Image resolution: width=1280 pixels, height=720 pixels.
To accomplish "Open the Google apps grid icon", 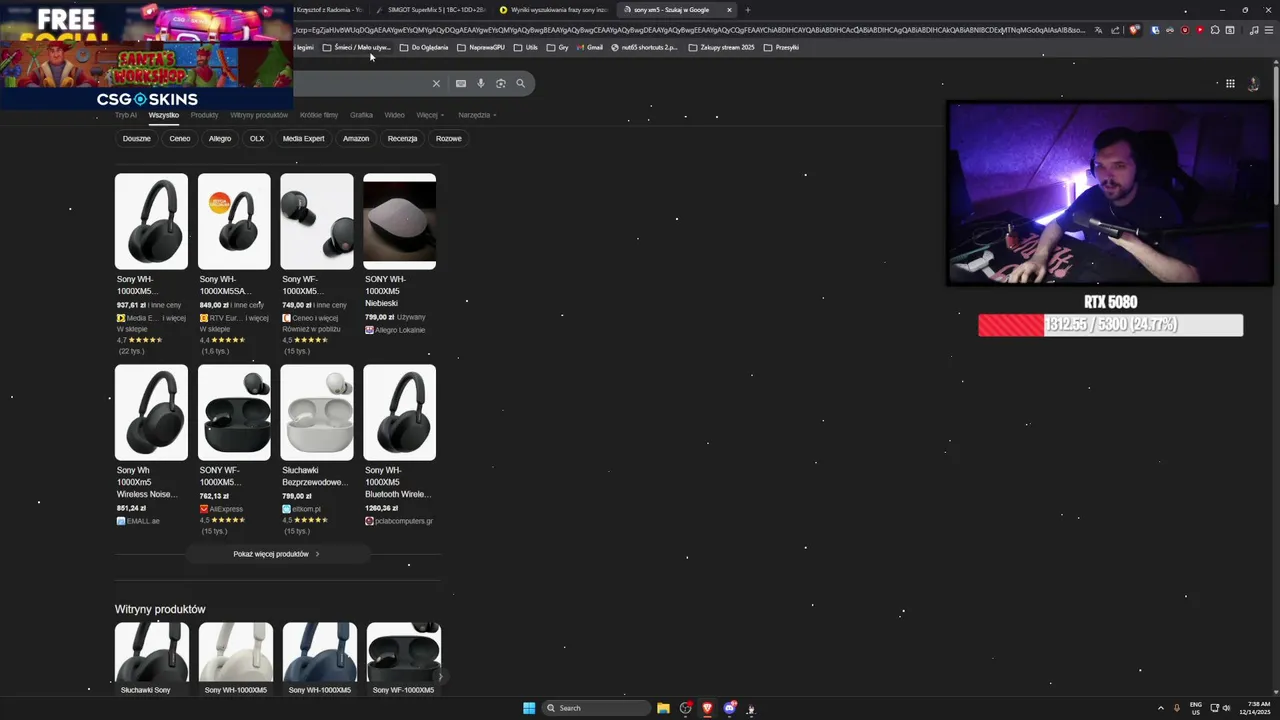I will [1230, 83].
